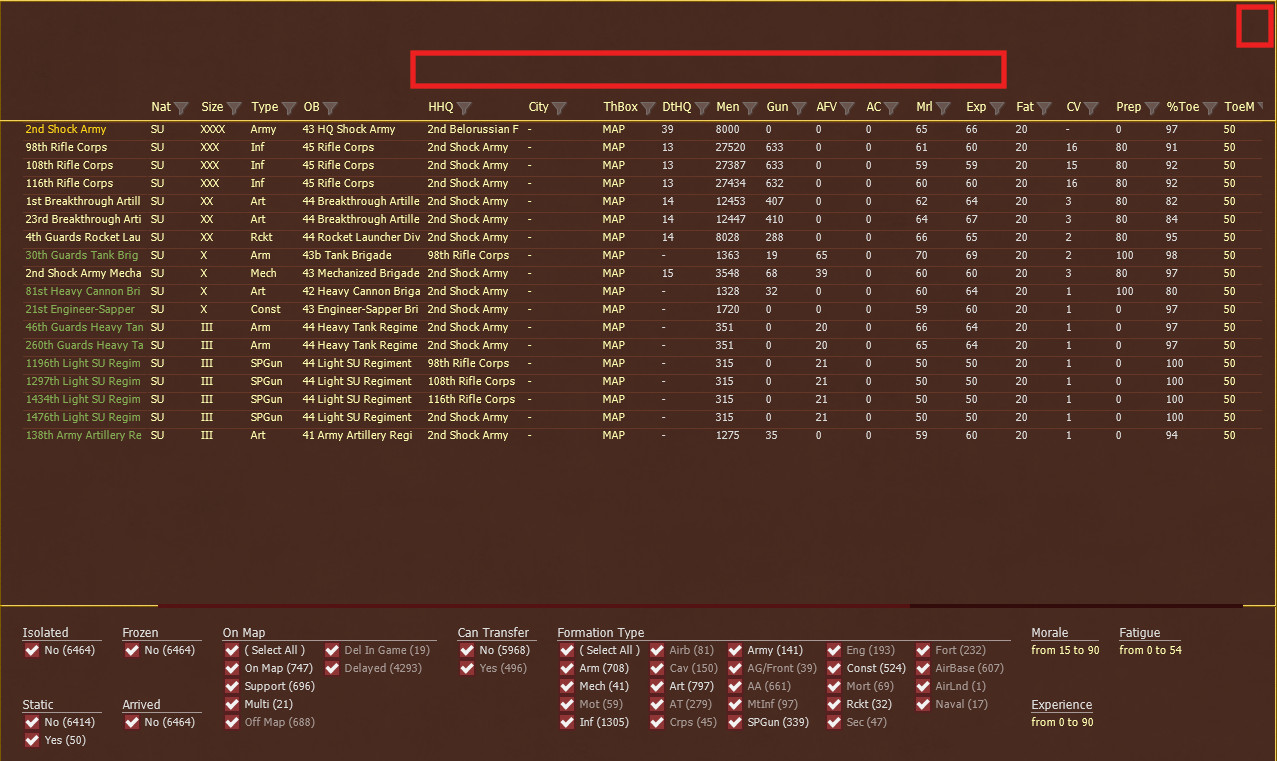Open the AFV column filter funnel
The height and width of the screenshot is (761, 1277).
tap(847, 108)
